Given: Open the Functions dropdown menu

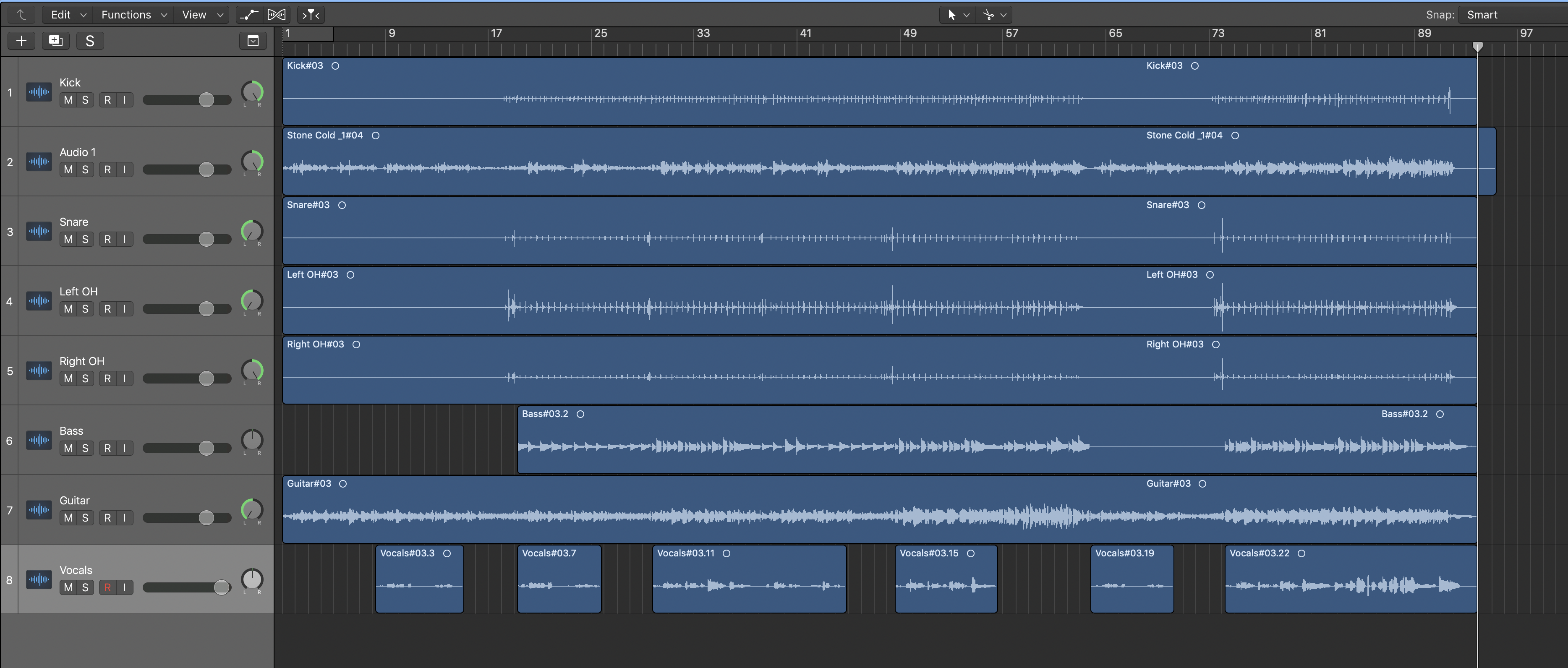Looking at the screenshot, I should pos(133,15).
